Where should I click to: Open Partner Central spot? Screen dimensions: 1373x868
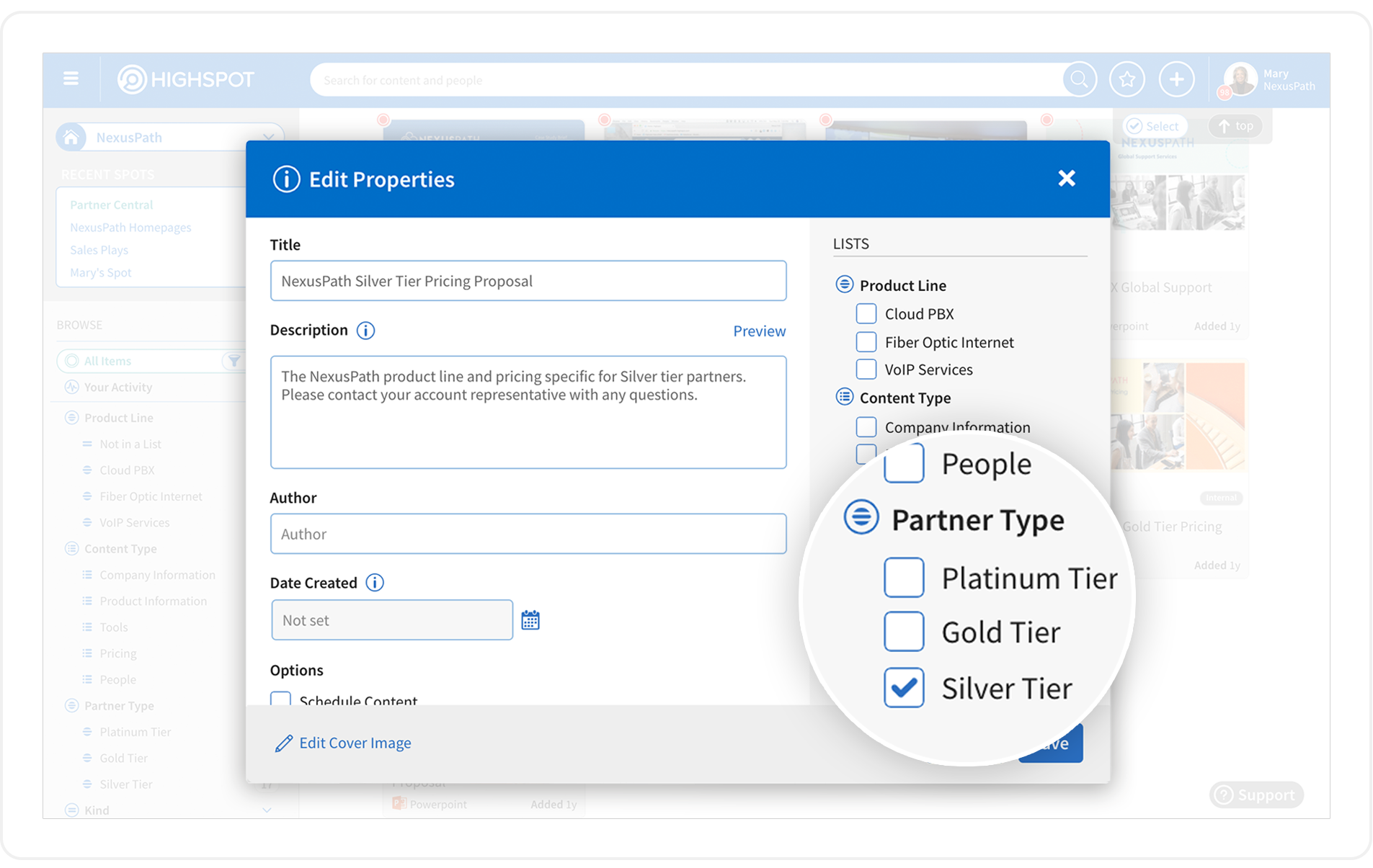(112, 205)
